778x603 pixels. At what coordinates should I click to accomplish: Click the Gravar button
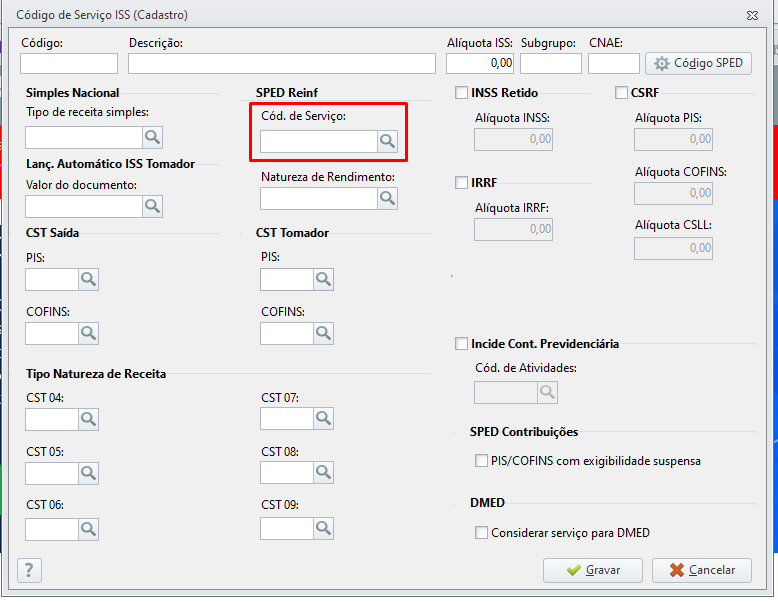[x=593, y=570]
